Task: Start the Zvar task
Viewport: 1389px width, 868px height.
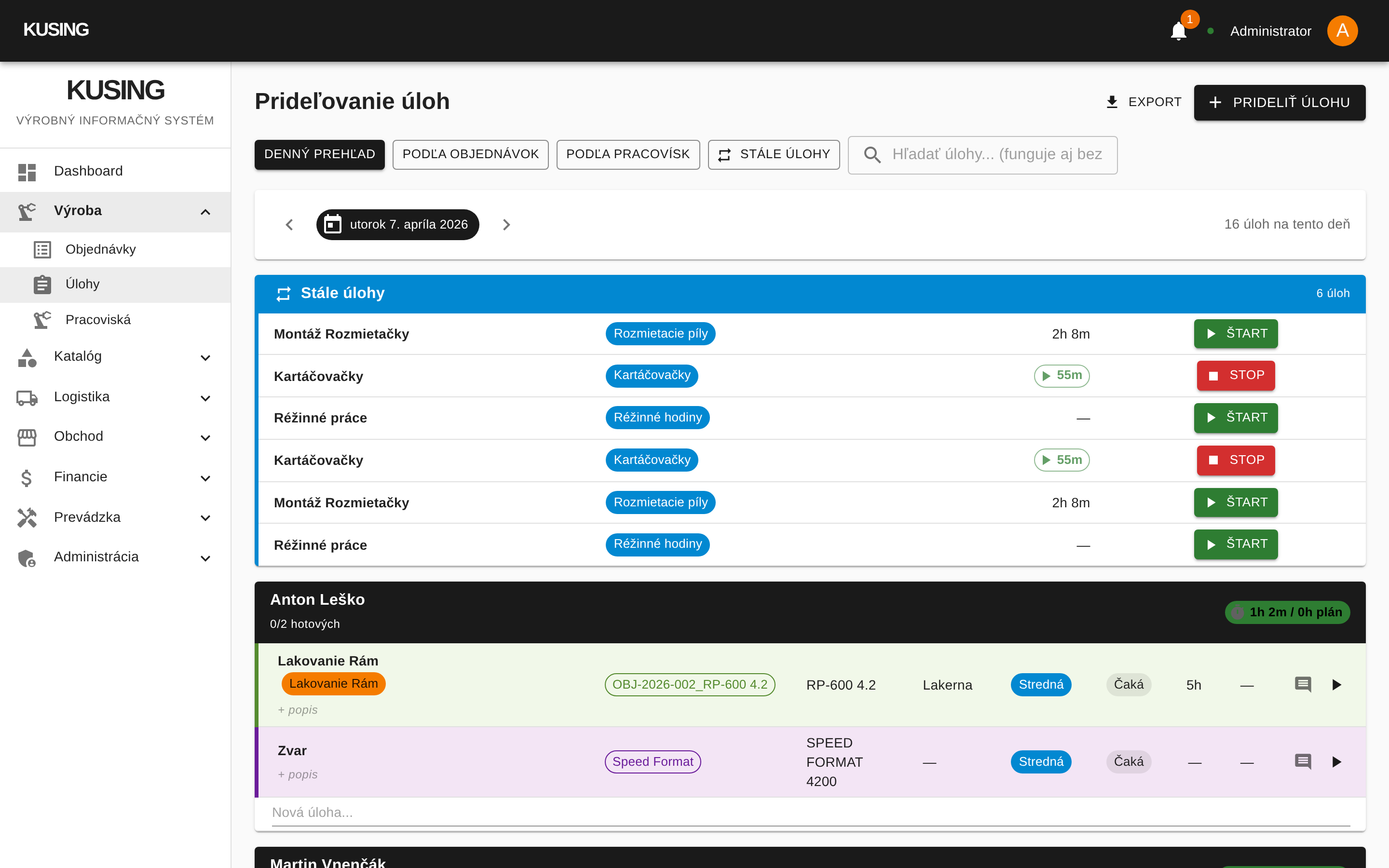Action: click(1336, 762)
